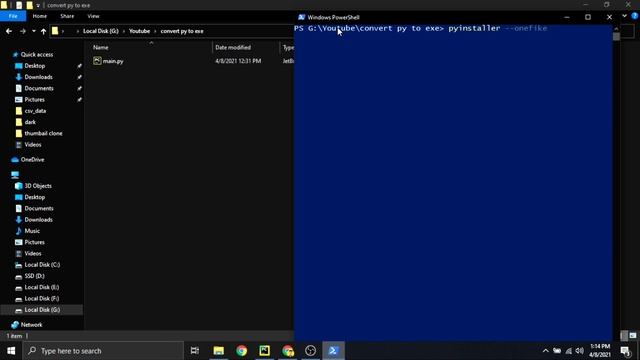Open the recent locations dropdown arrow
Screen dimensions: 640x360
click(33, 31)
